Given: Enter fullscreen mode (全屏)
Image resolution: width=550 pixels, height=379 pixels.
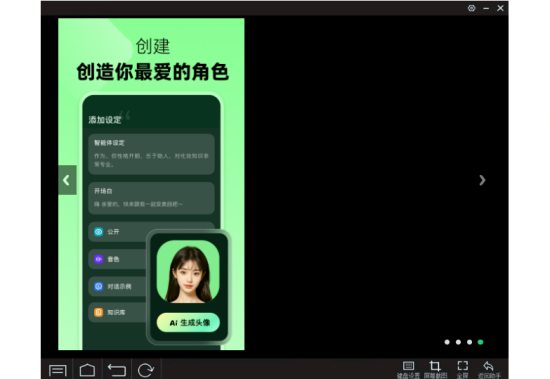Looking at the screenshot, I should [463, 370].
